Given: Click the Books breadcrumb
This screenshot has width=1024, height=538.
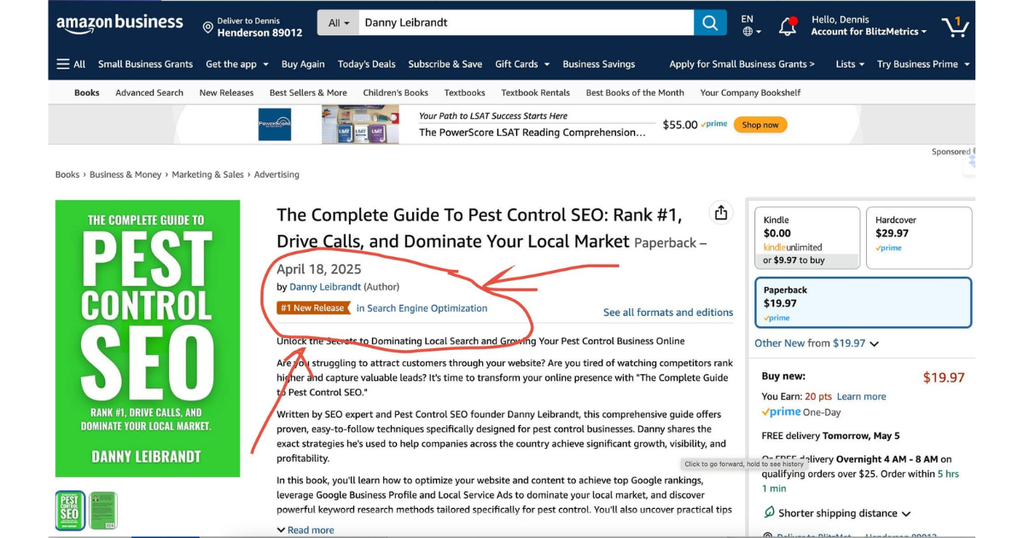Looking at the screenshot, I should pos(67,174).
